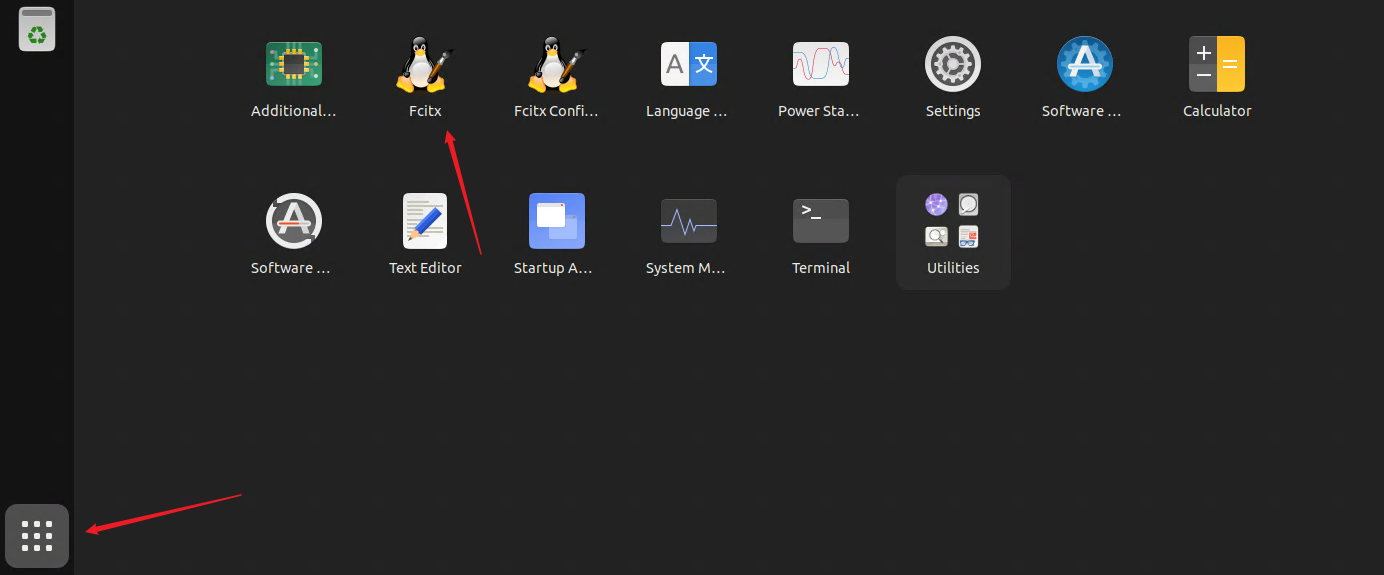Image resolution: width=1384 pixels, height=575 pixels.
Task: Click the "Fcitx Confi..." label
Action: pyautogui.click(x=556, y=111)
